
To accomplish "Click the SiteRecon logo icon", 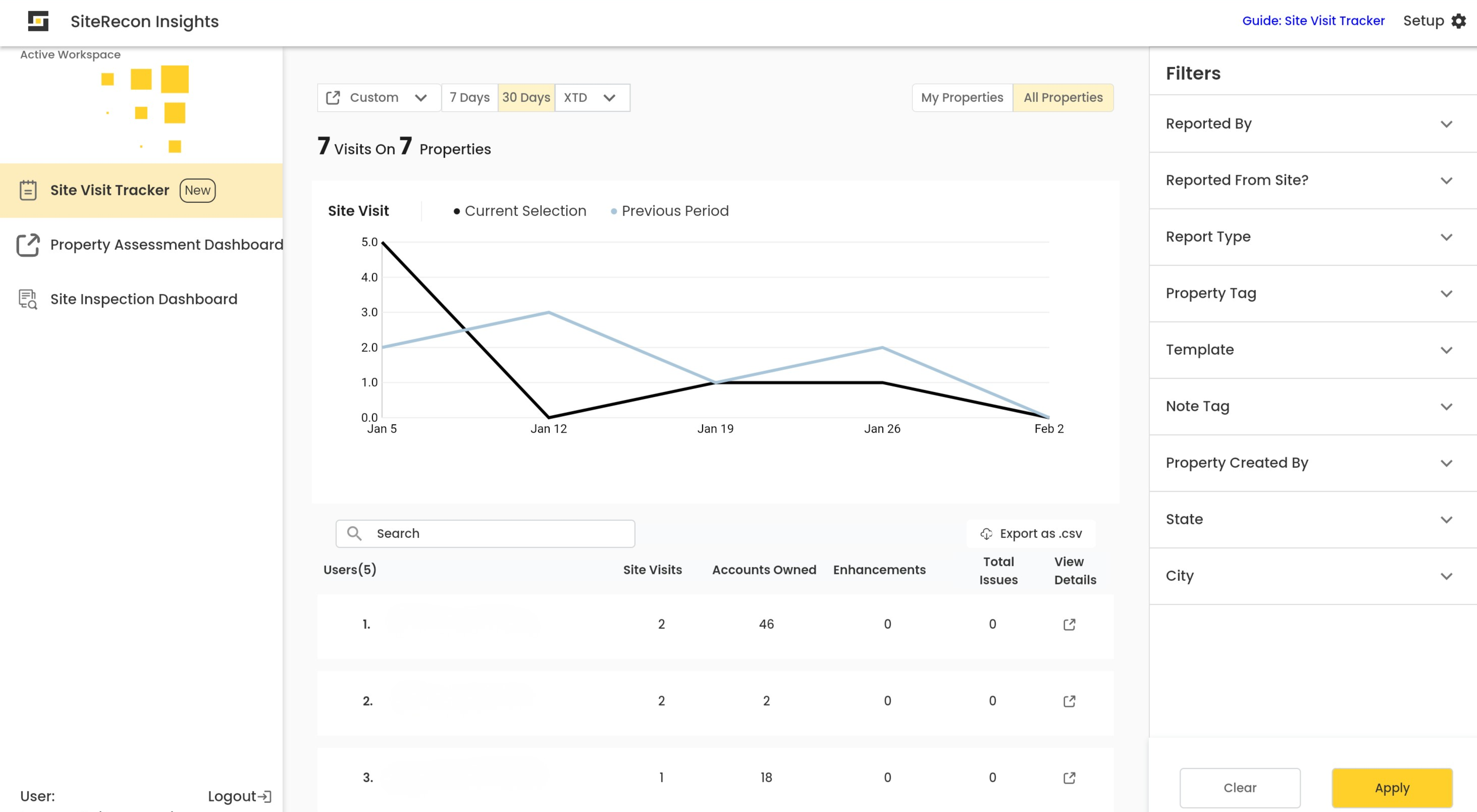I will click(x=38, y=21).
